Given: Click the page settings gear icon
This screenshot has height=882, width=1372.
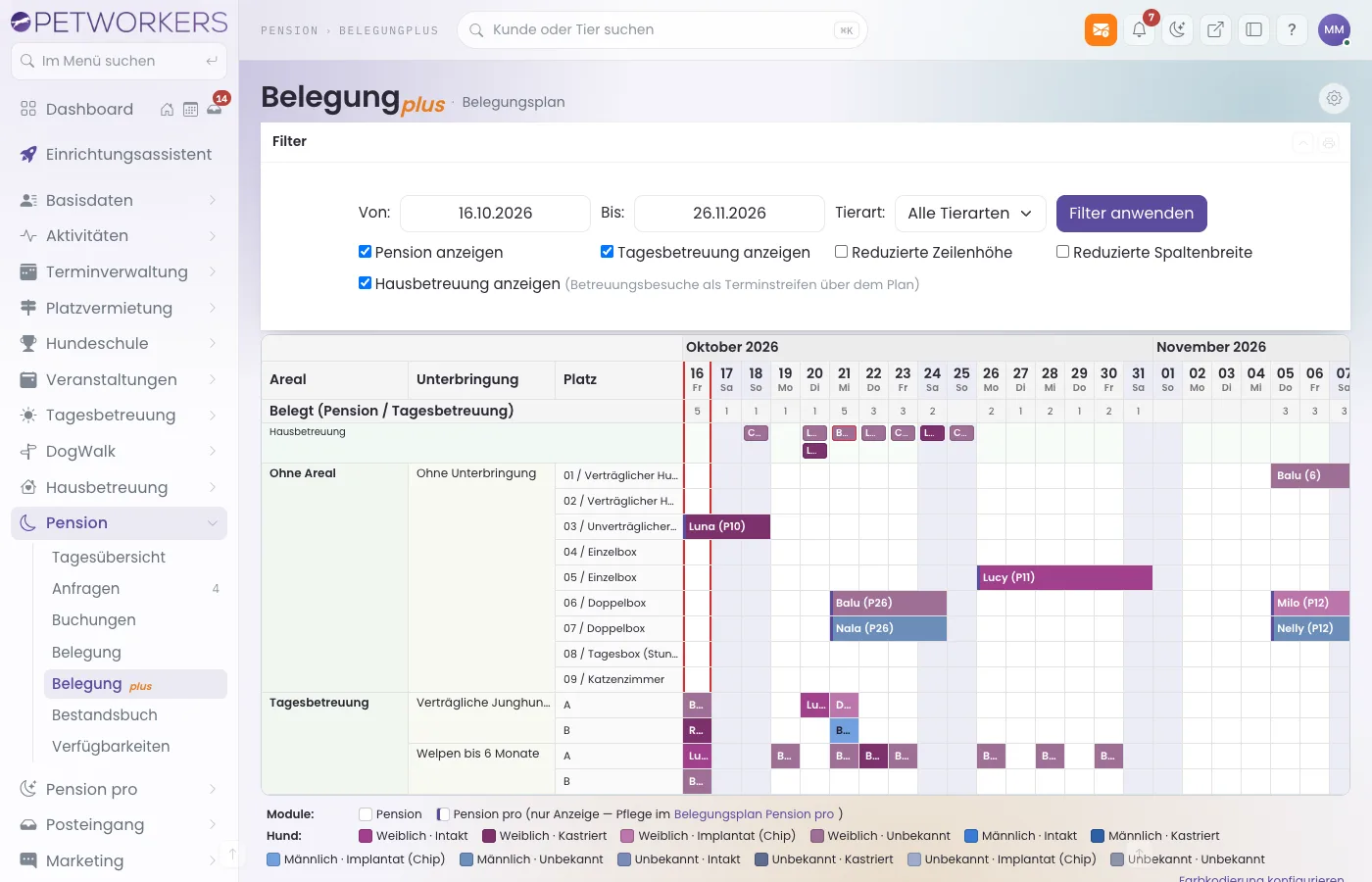Looking at the screenshot, I should pyautogui.click(x=1334, y=98).
